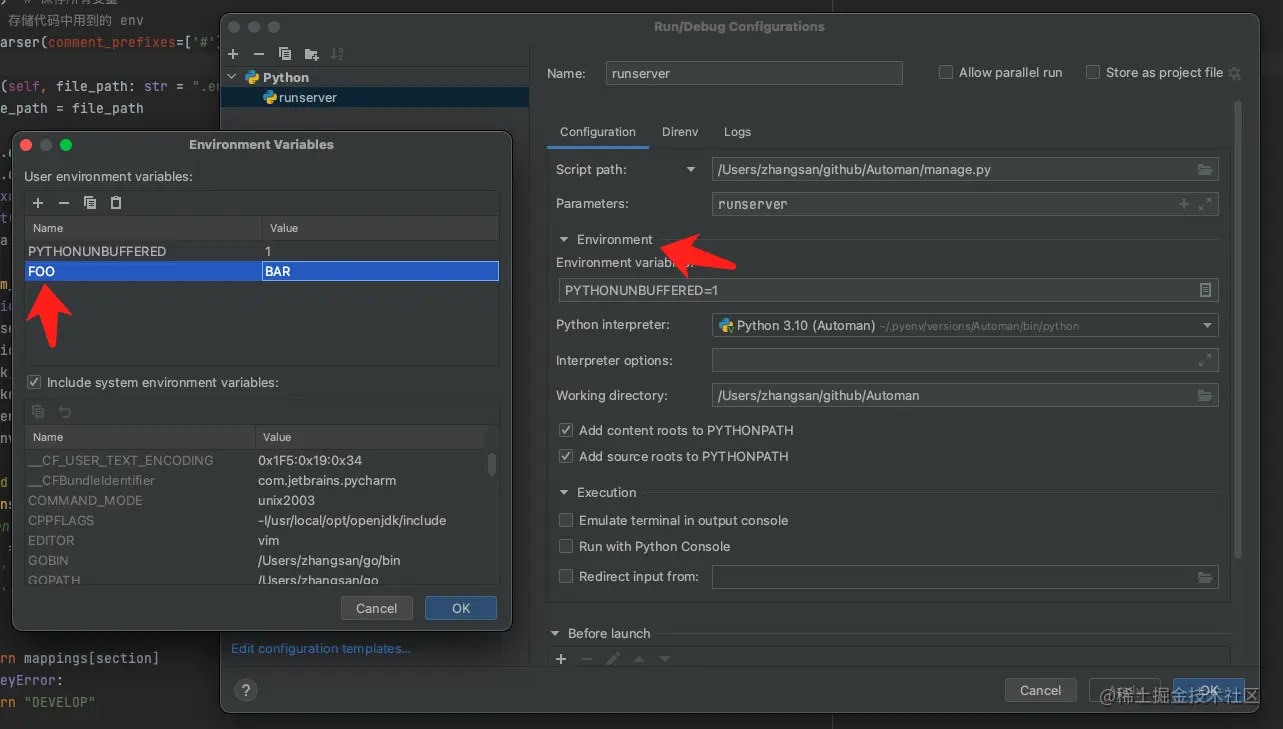Open the gear icon beside Store as project file
This screenshot has height=729, width=1283.
point(1235,73)
